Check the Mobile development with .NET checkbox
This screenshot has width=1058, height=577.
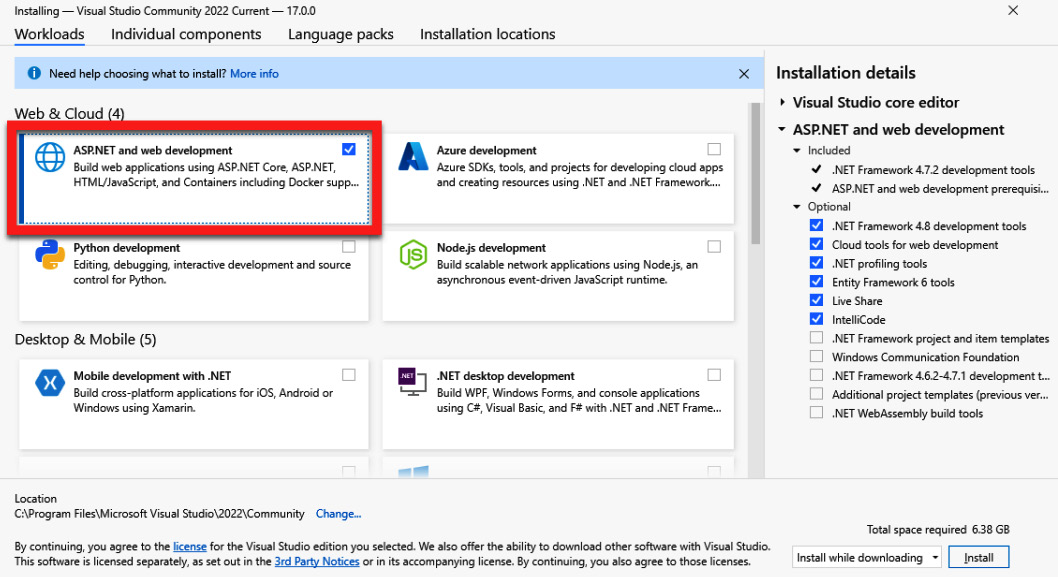click(349, 375)
